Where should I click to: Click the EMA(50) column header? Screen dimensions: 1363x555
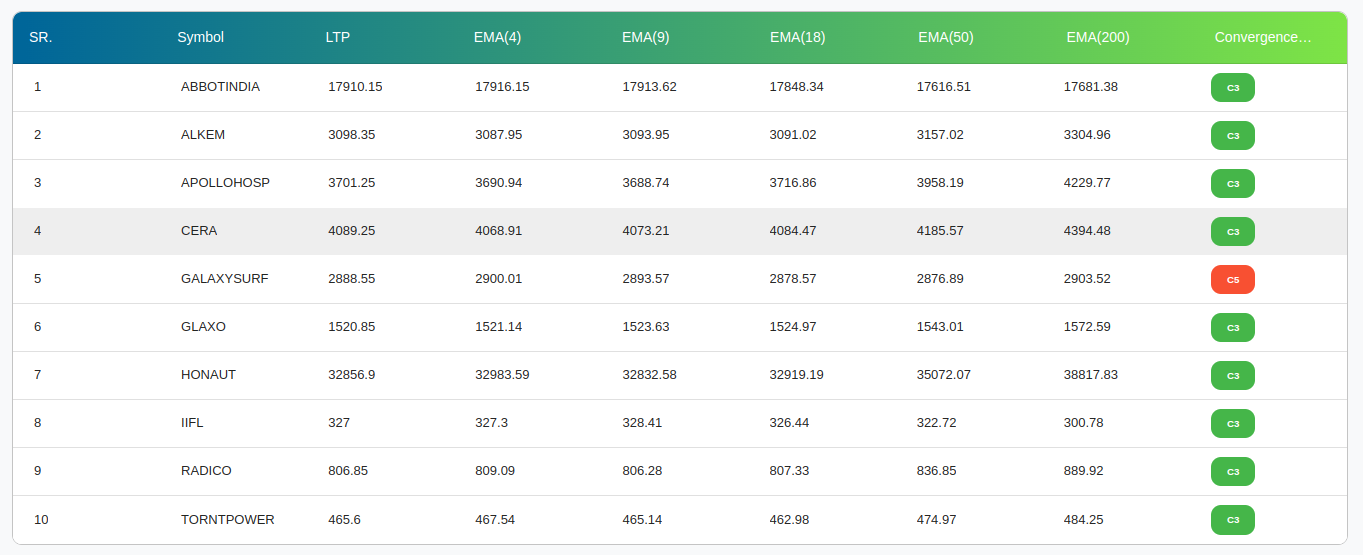point(946,37)
